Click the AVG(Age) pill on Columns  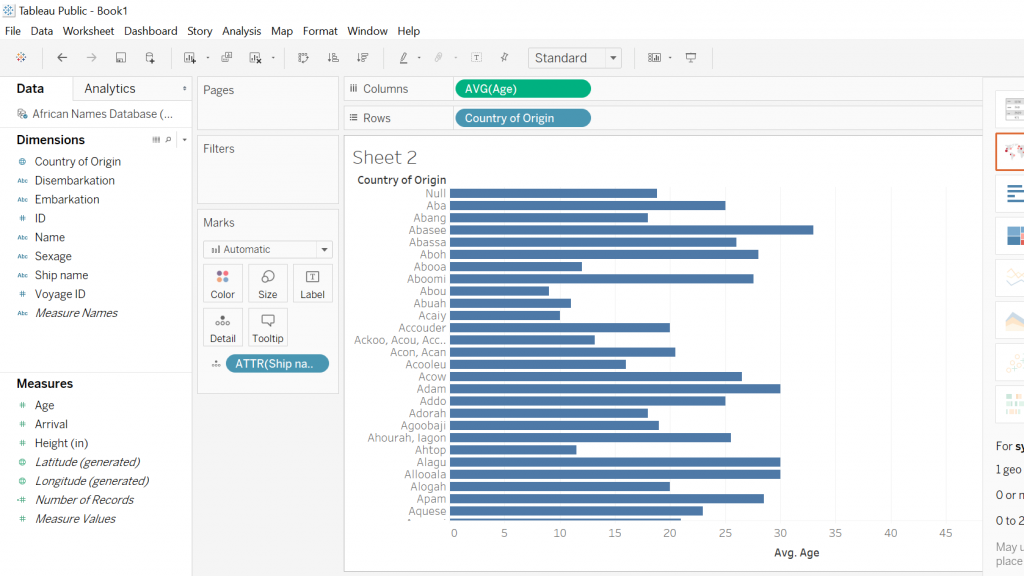pos(522,89)
